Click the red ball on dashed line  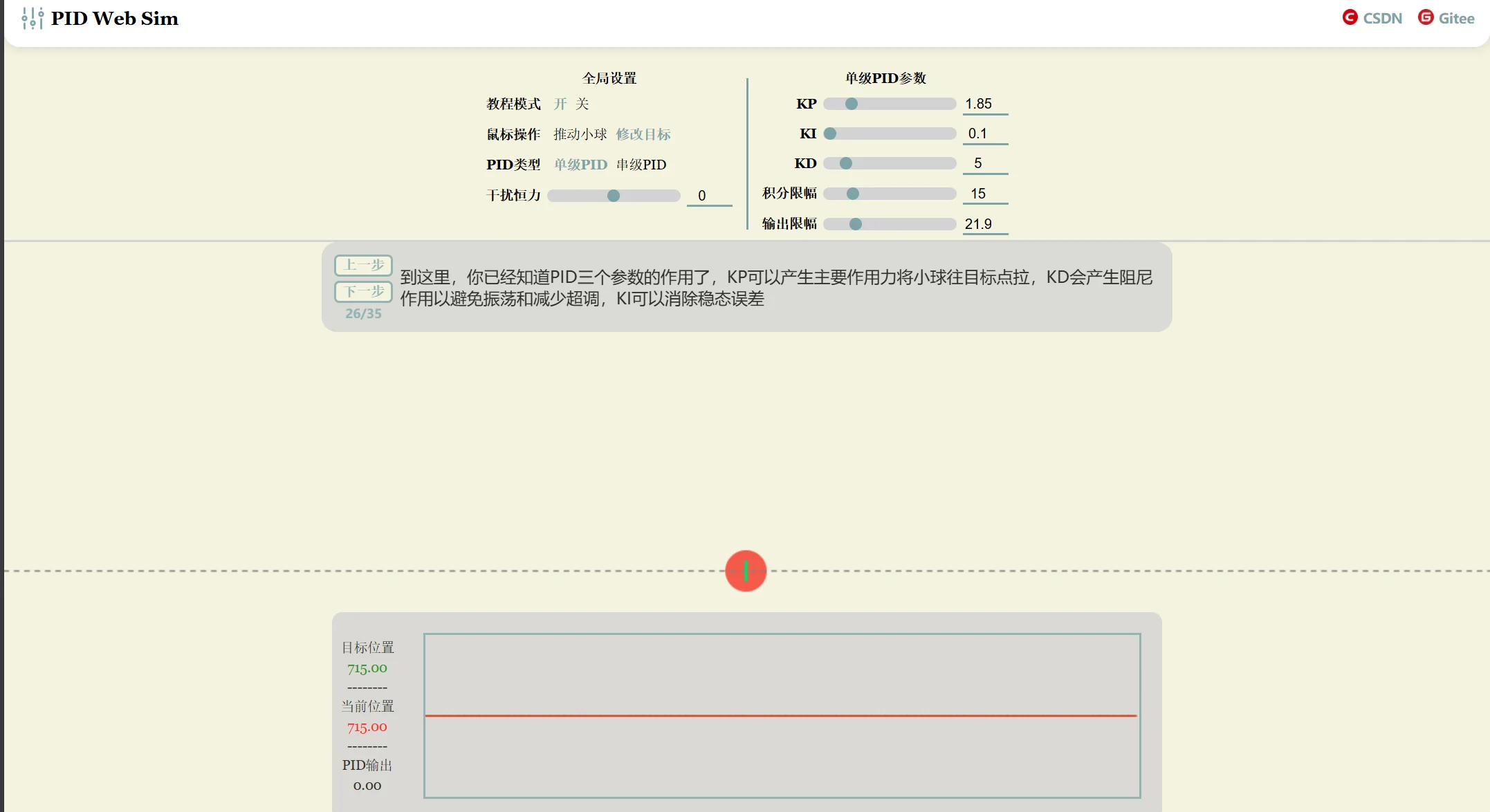(746, 571)
